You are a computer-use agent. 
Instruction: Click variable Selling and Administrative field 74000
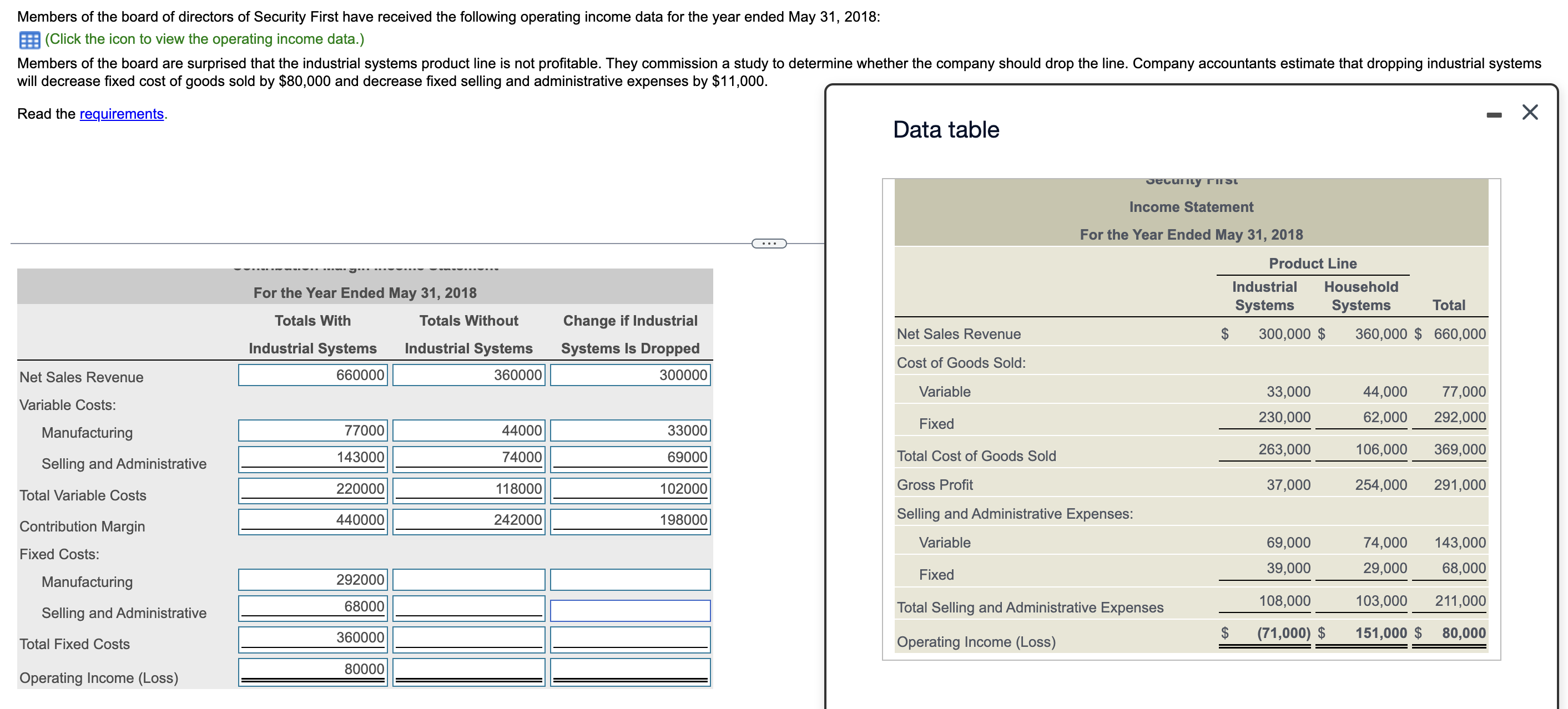[468, 459]
